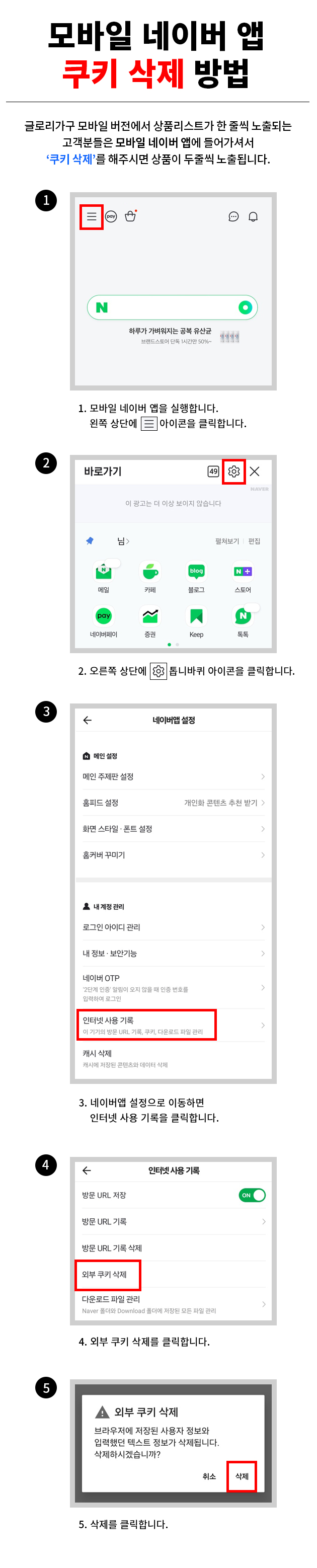Tap the green circle button in search bar

(245, 308)
